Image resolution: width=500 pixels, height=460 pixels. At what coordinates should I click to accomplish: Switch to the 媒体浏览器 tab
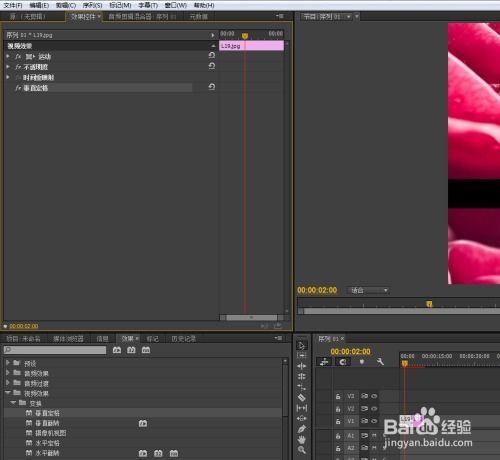68,339
